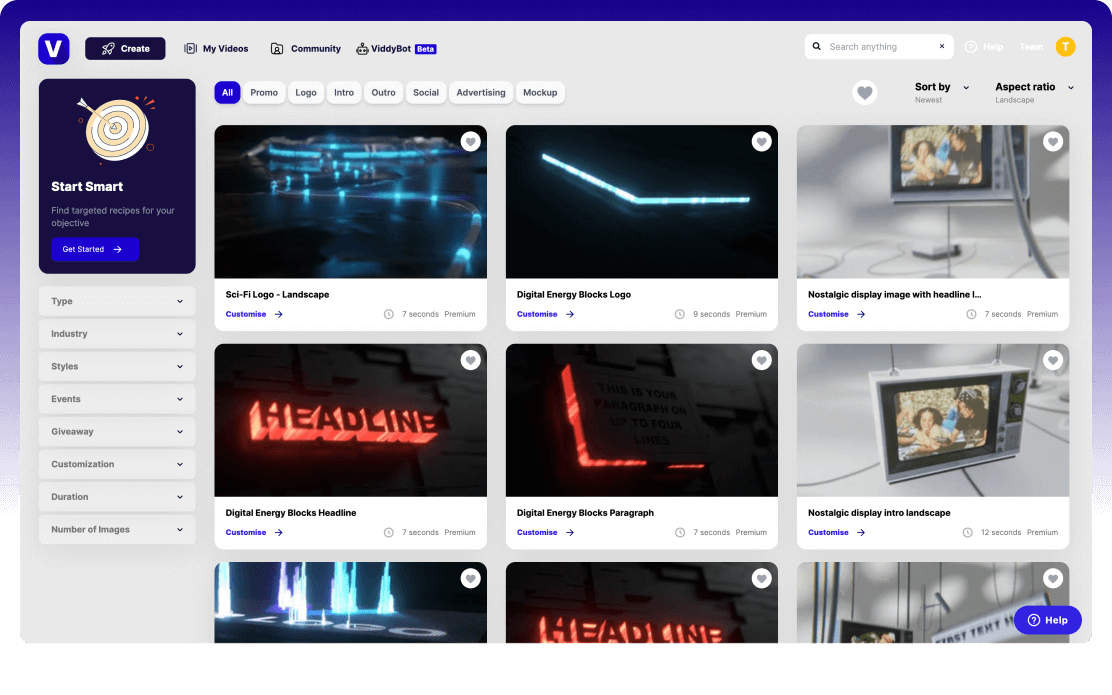
Task: Click Get Started in Start Smart
Action: pyautogui.click(x=94, y=249)
